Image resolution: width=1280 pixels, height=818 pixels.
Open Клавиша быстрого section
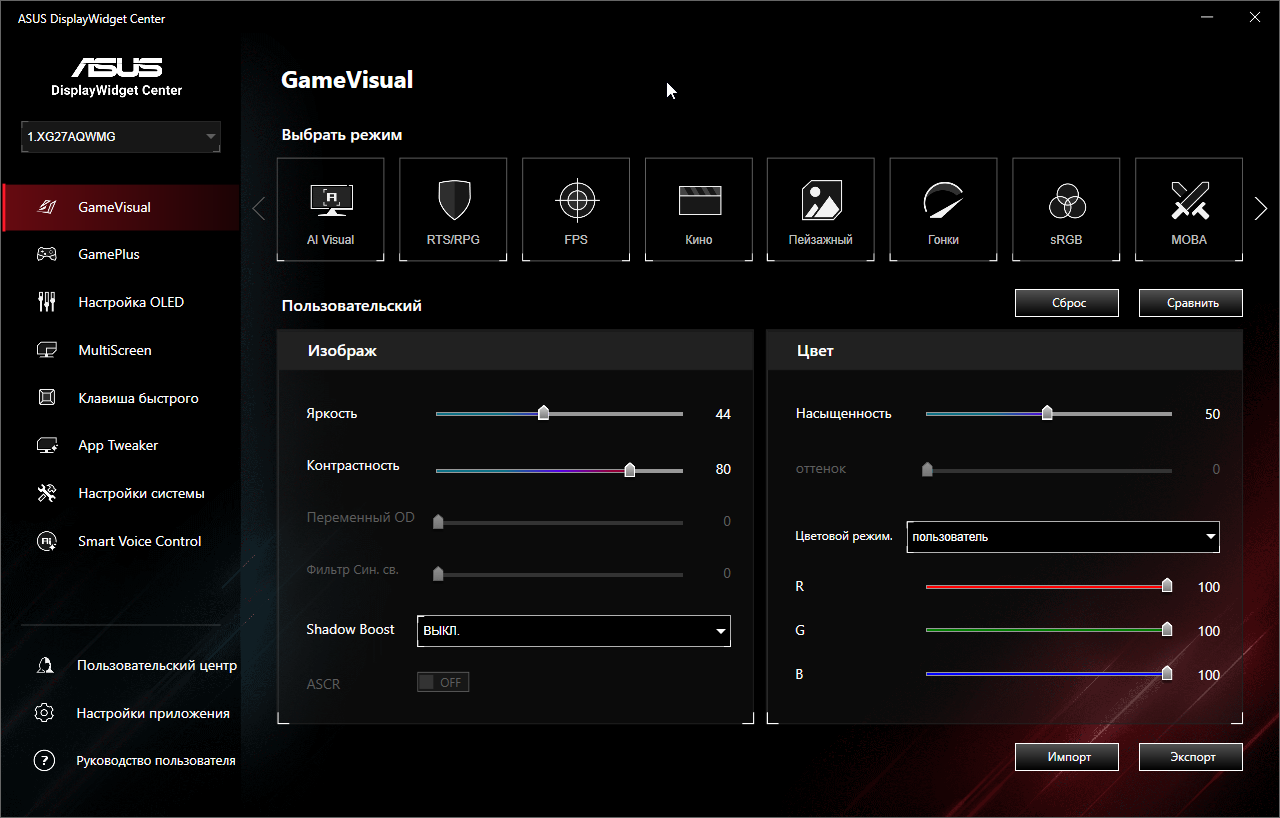(x=120, y=398)
